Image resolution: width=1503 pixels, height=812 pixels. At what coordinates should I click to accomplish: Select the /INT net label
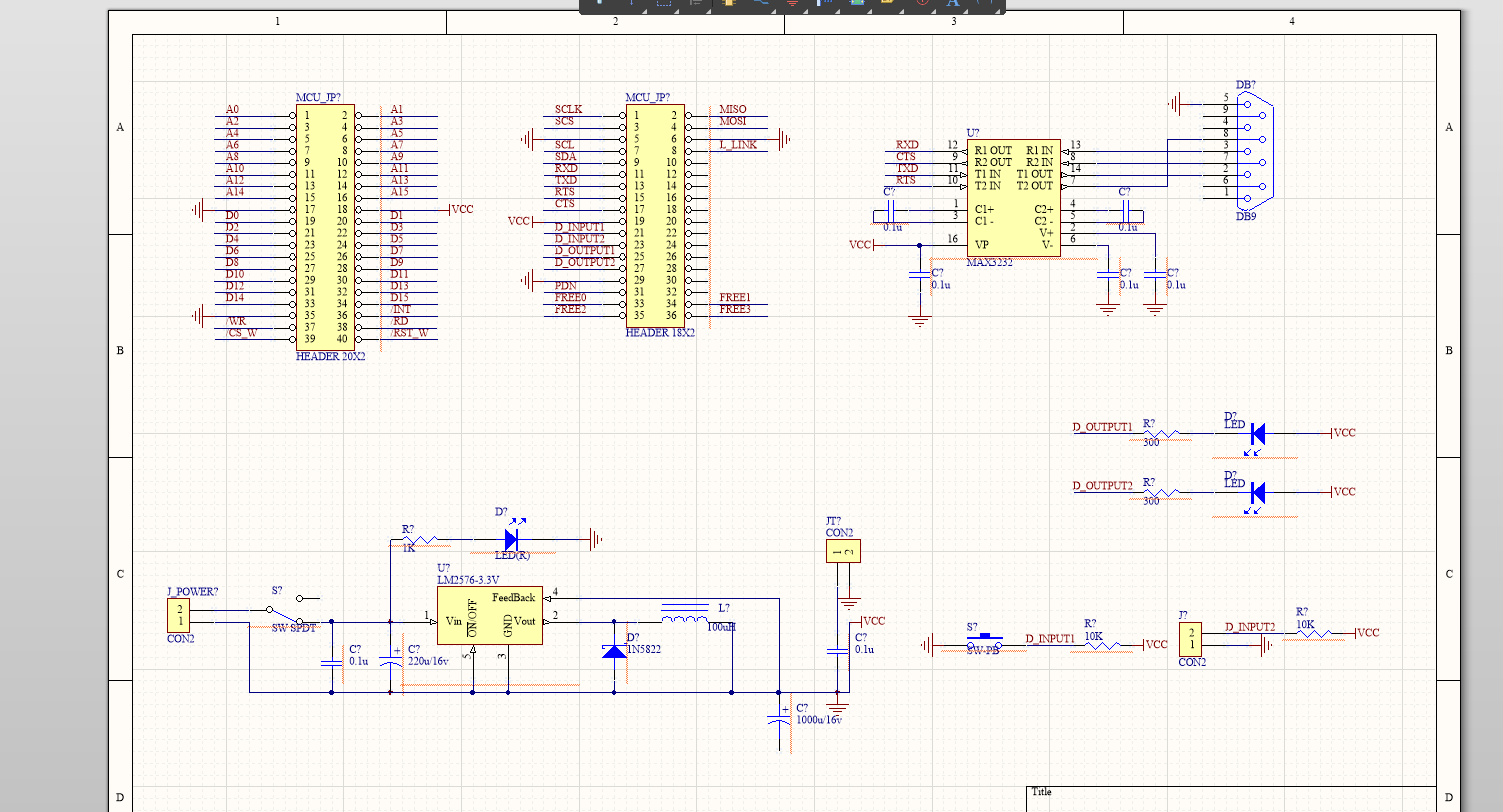[x=400, y=309]
